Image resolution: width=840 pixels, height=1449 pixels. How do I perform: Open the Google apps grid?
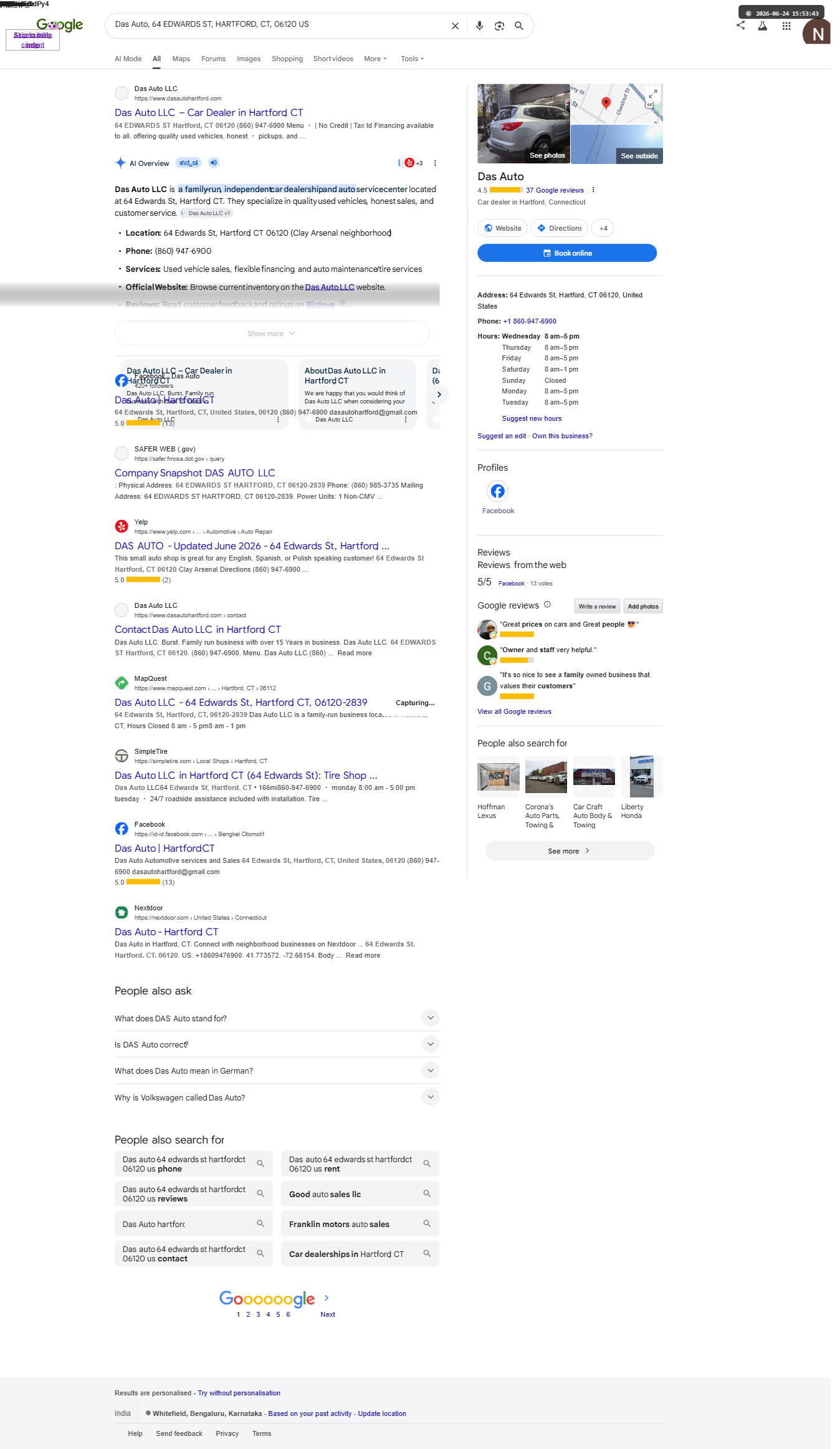[x=786, y=26]
